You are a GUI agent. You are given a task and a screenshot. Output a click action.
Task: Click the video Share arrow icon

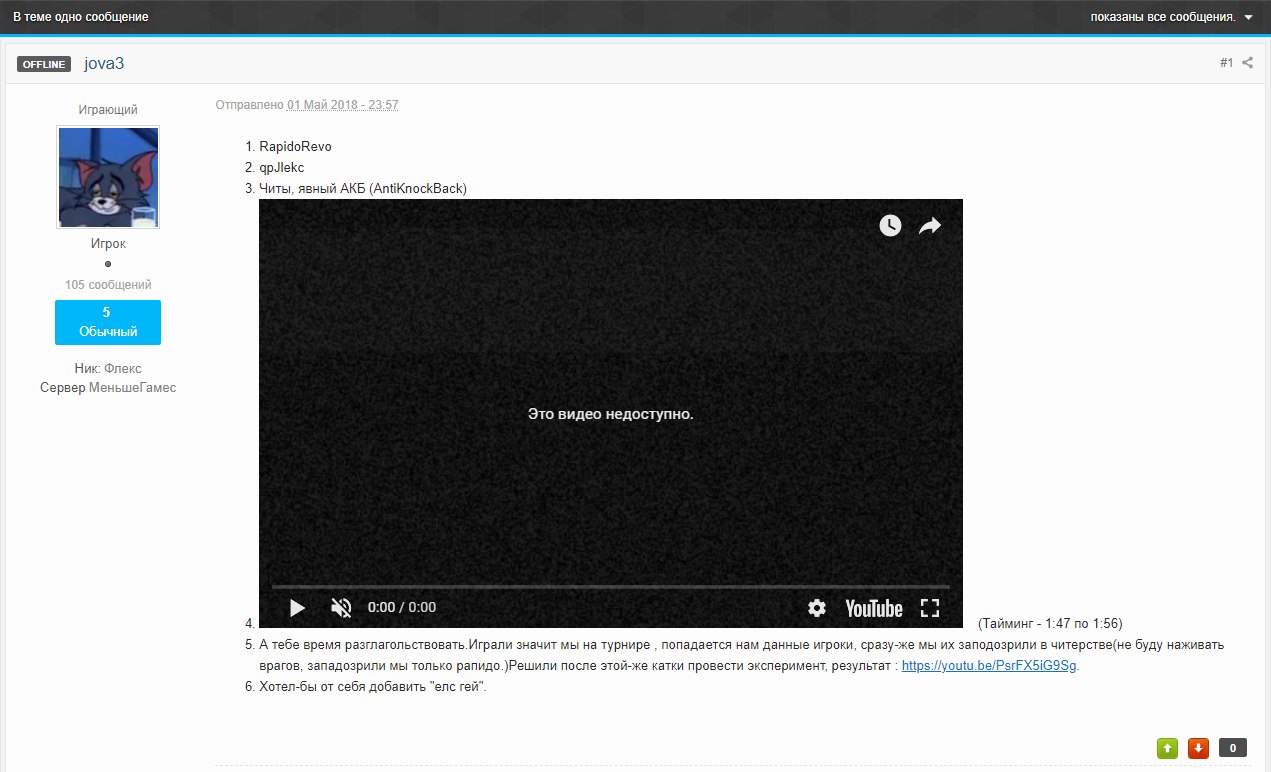[x=930, y=226]
